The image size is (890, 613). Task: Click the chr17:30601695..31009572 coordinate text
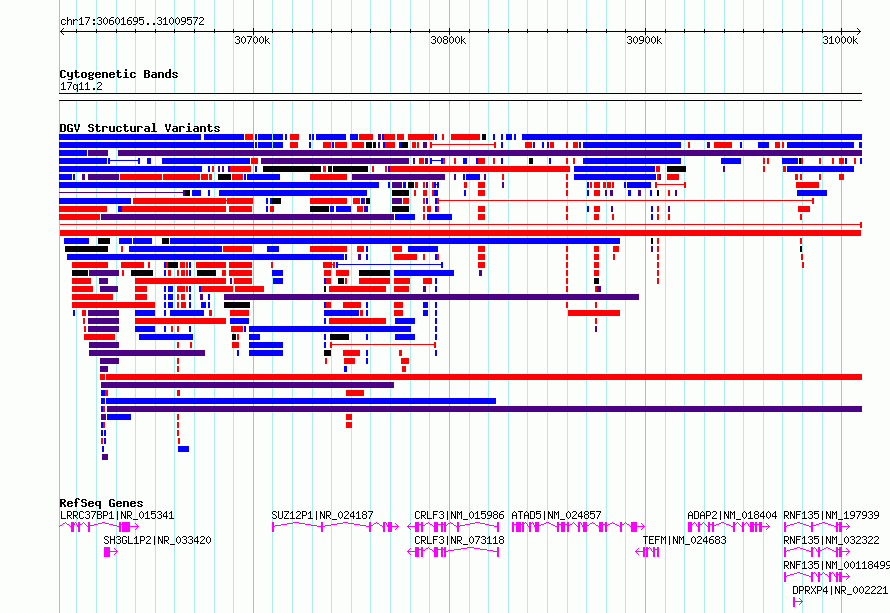click(132, 22)
